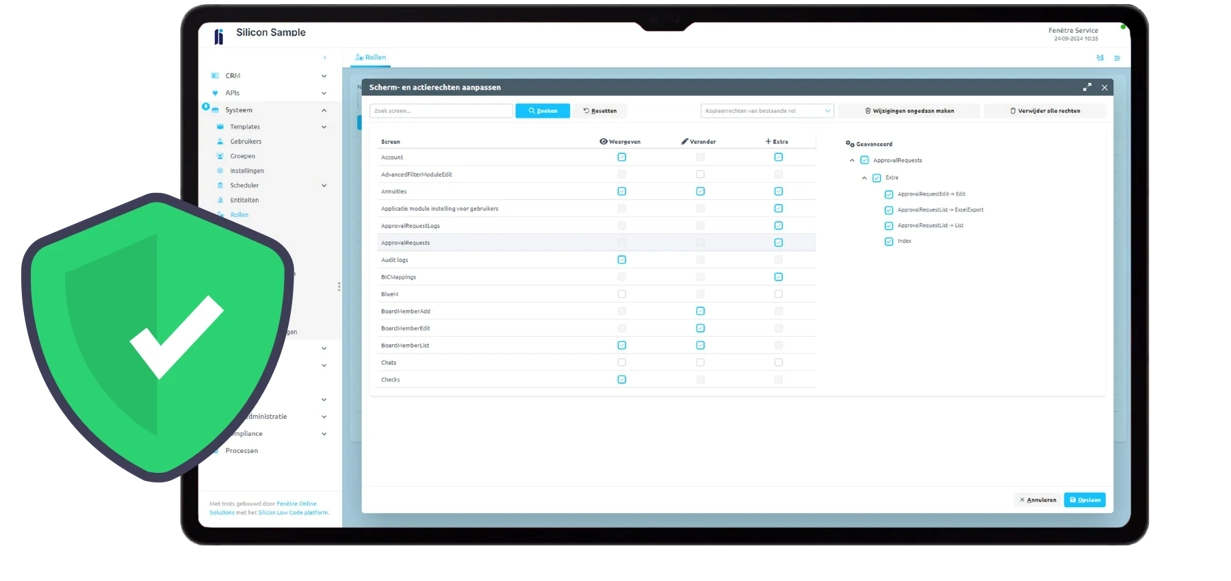Switch to the Rollen tab
Screen dimensions: 1231x581
[371, 58]
